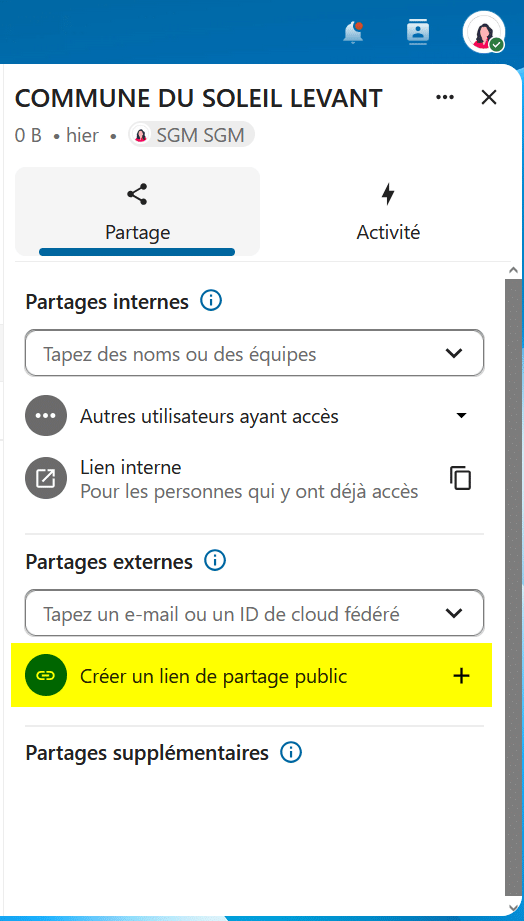This screenshot has width=524, height=921.
Task: Click the Lien interne icon
Action: point(46,478)
